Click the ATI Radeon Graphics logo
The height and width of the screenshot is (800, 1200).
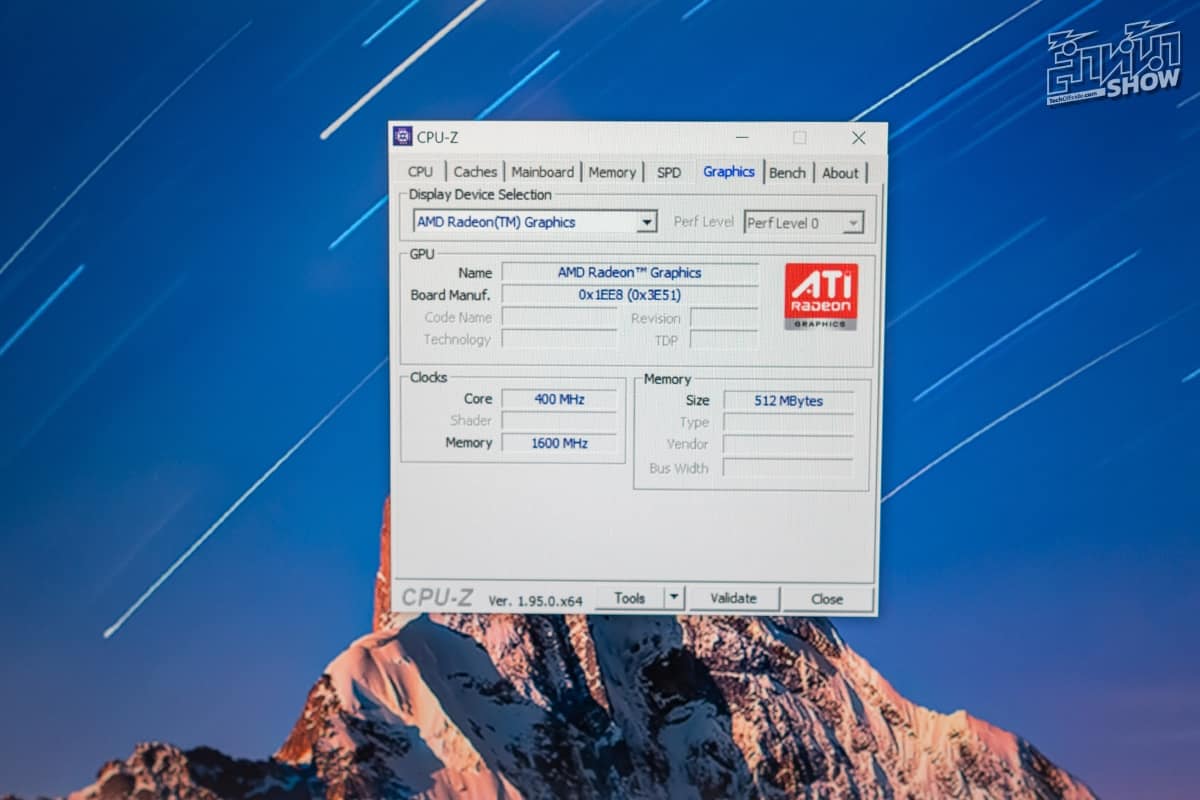pyautogui.click(x=821, y=296)
